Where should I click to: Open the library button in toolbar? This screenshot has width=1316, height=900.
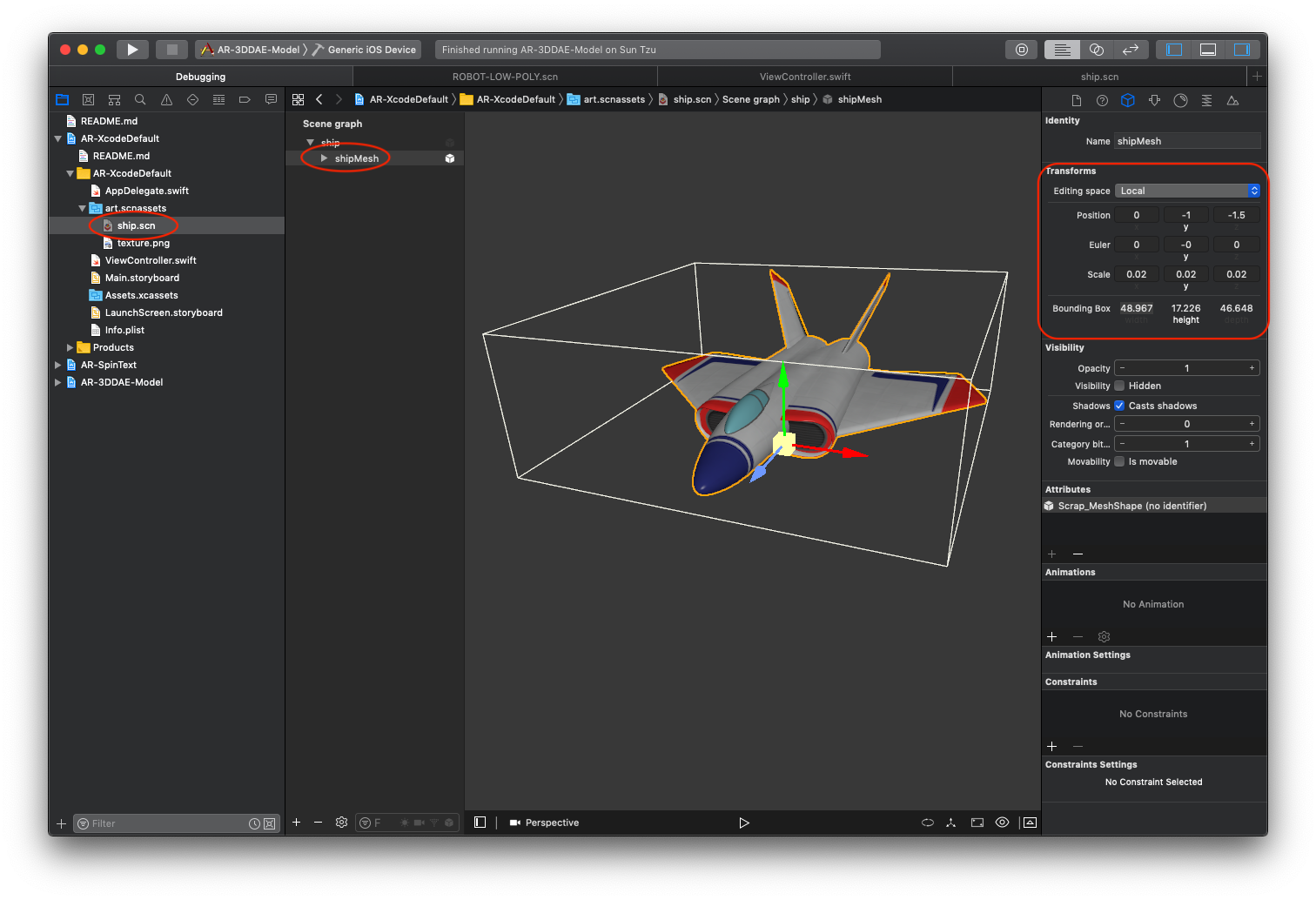coord(1022,50)
